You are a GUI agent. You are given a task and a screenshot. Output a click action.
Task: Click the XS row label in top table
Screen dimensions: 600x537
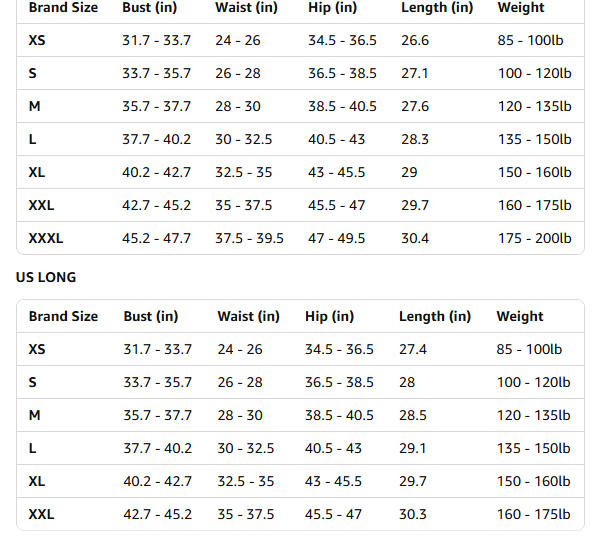[37, 40]
